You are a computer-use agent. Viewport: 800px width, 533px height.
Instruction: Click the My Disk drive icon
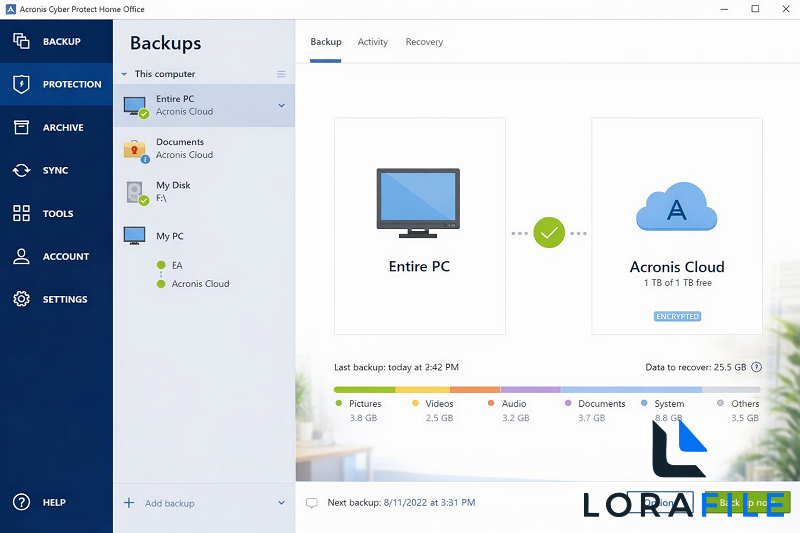137,193
